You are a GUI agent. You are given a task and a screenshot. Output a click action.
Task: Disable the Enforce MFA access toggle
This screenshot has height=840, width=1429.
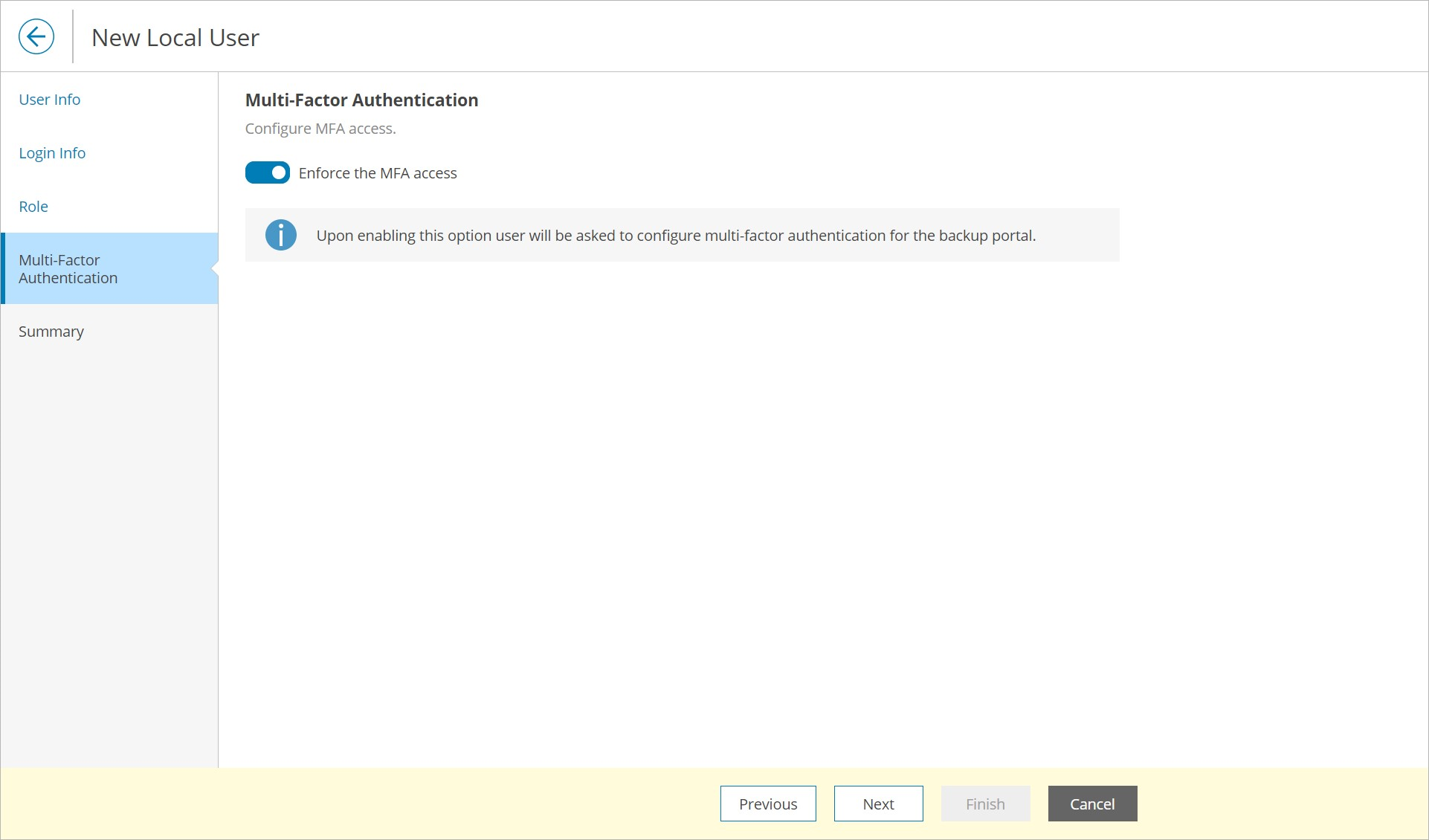268,172
